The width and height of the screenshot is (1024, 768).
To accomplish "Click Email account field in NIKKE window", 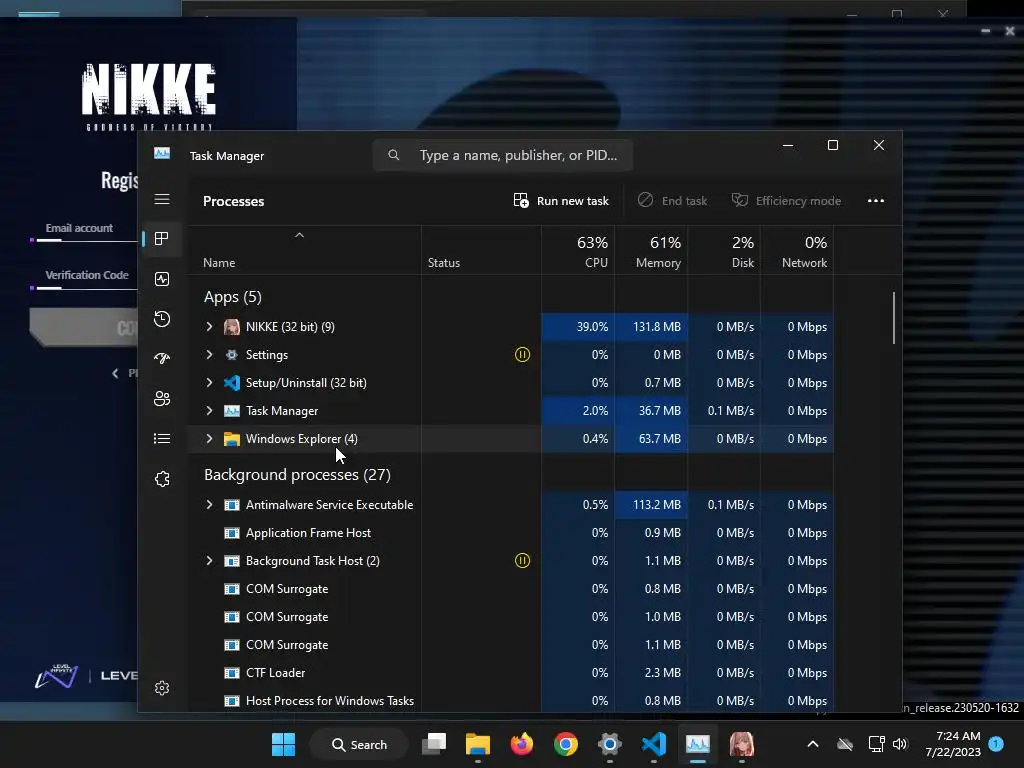I will tap(83, 231).
